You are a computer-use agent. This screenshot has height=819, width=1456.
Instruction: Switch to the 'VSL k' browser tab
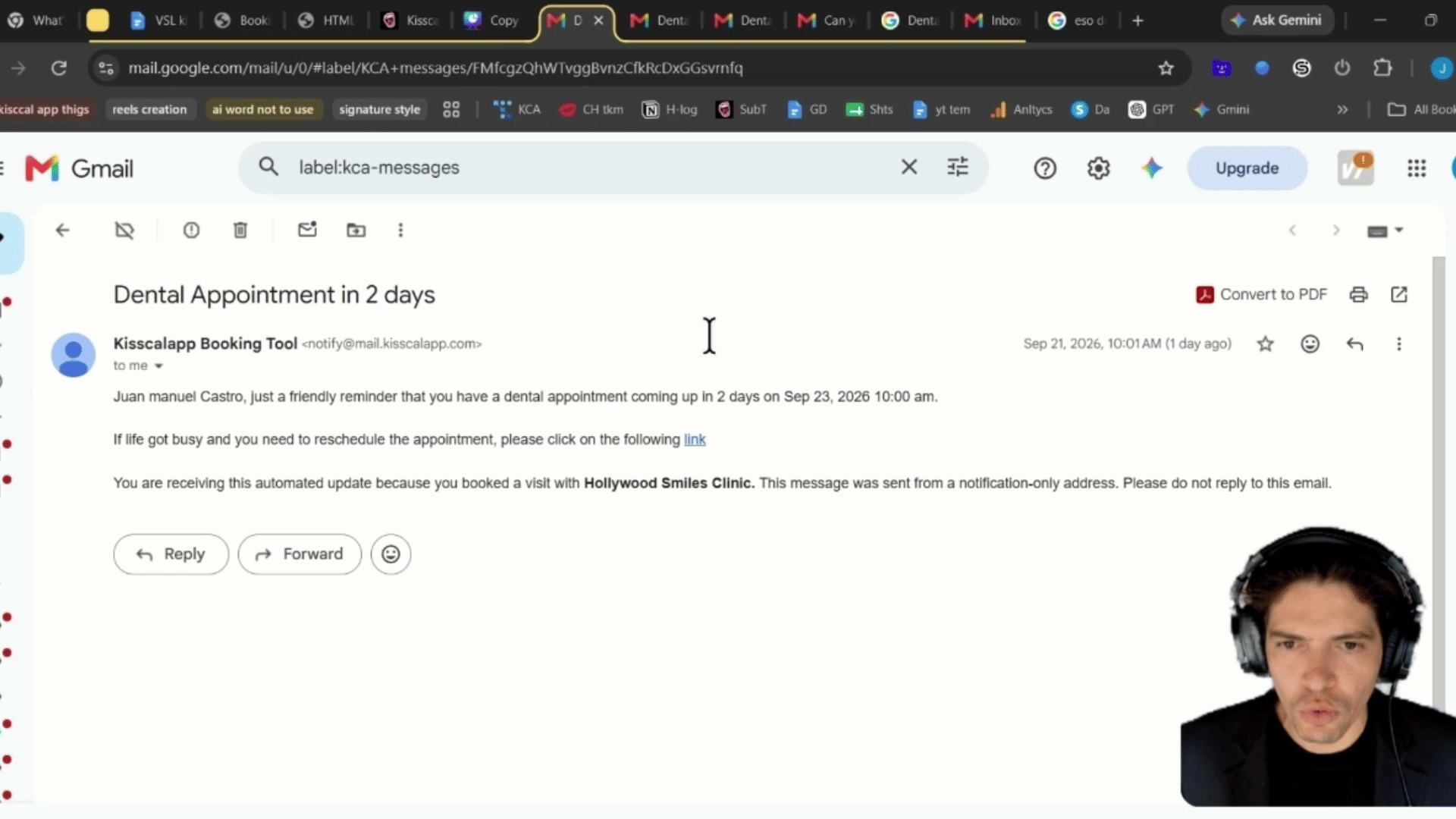pyautogui.click(x=159, y=21)
